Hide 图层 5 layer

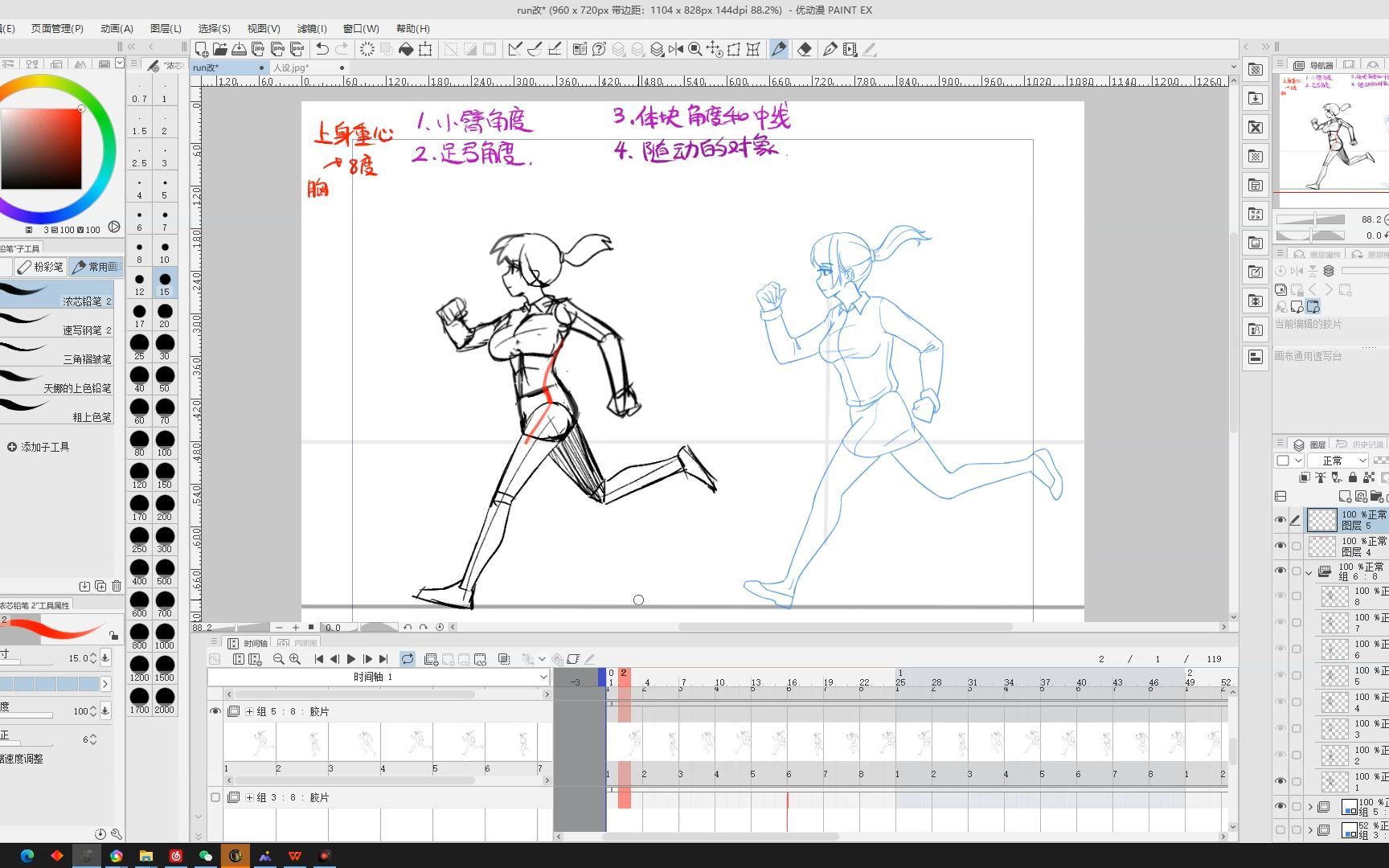coord(1280,520)
